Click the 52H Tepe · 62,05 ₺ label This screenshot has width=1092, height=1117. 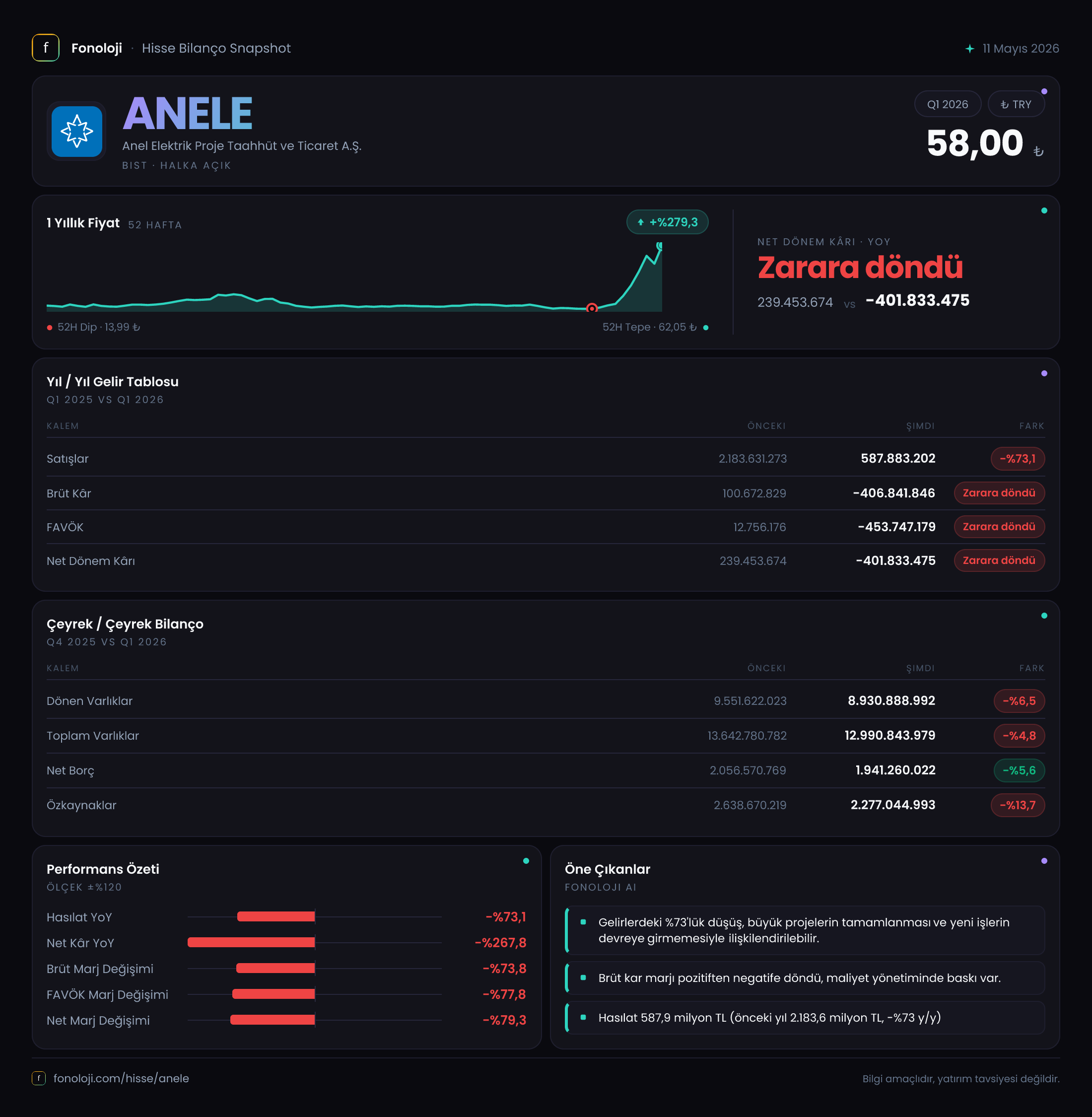[x=649, y=327]
